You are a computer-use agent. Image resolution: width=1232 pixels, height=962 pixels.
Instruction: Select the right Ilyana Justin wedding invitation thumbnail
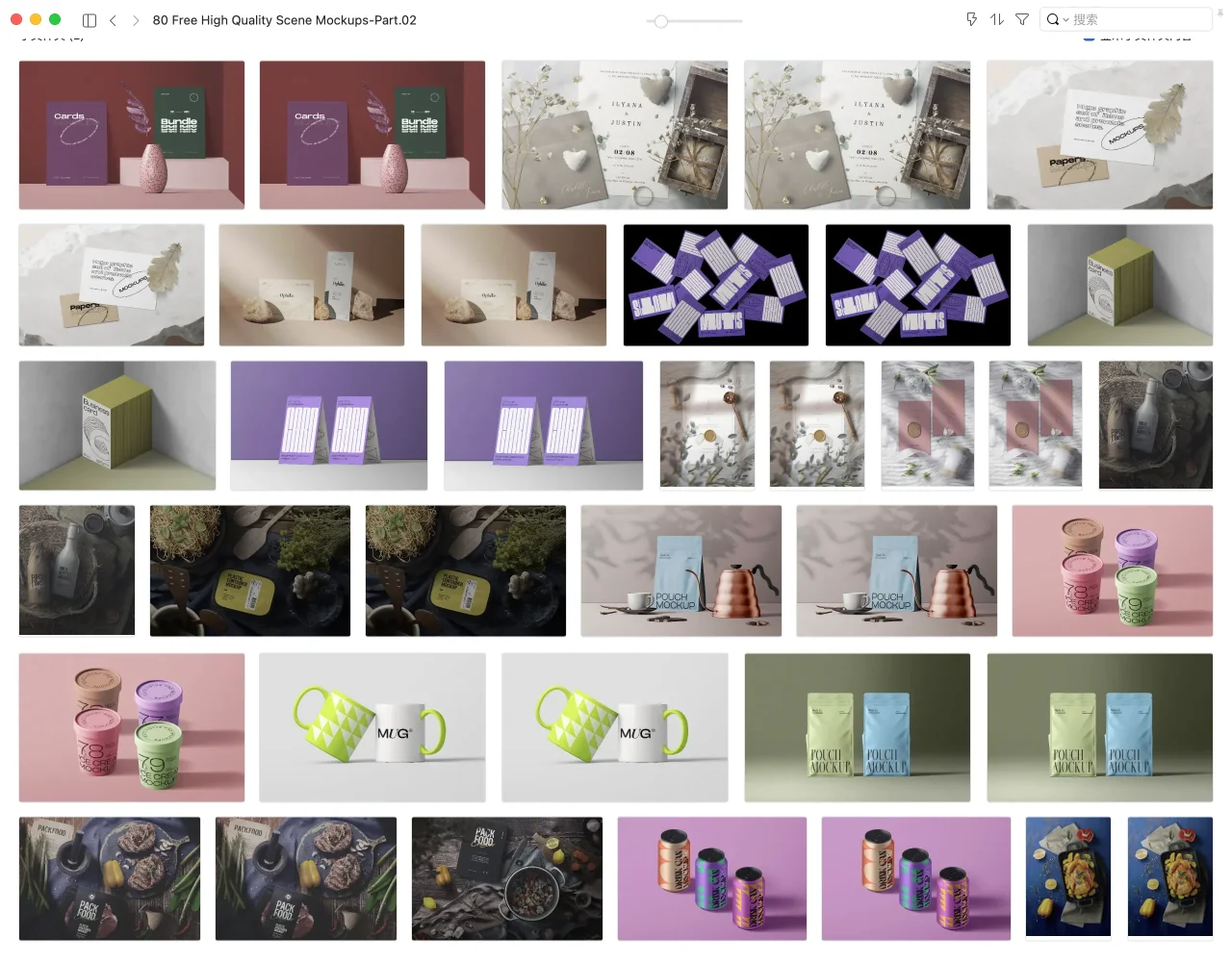858,135
